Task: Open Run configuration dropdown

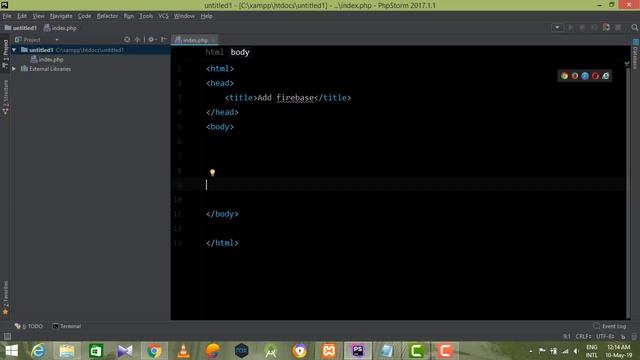Action: (x=557, y=27)
